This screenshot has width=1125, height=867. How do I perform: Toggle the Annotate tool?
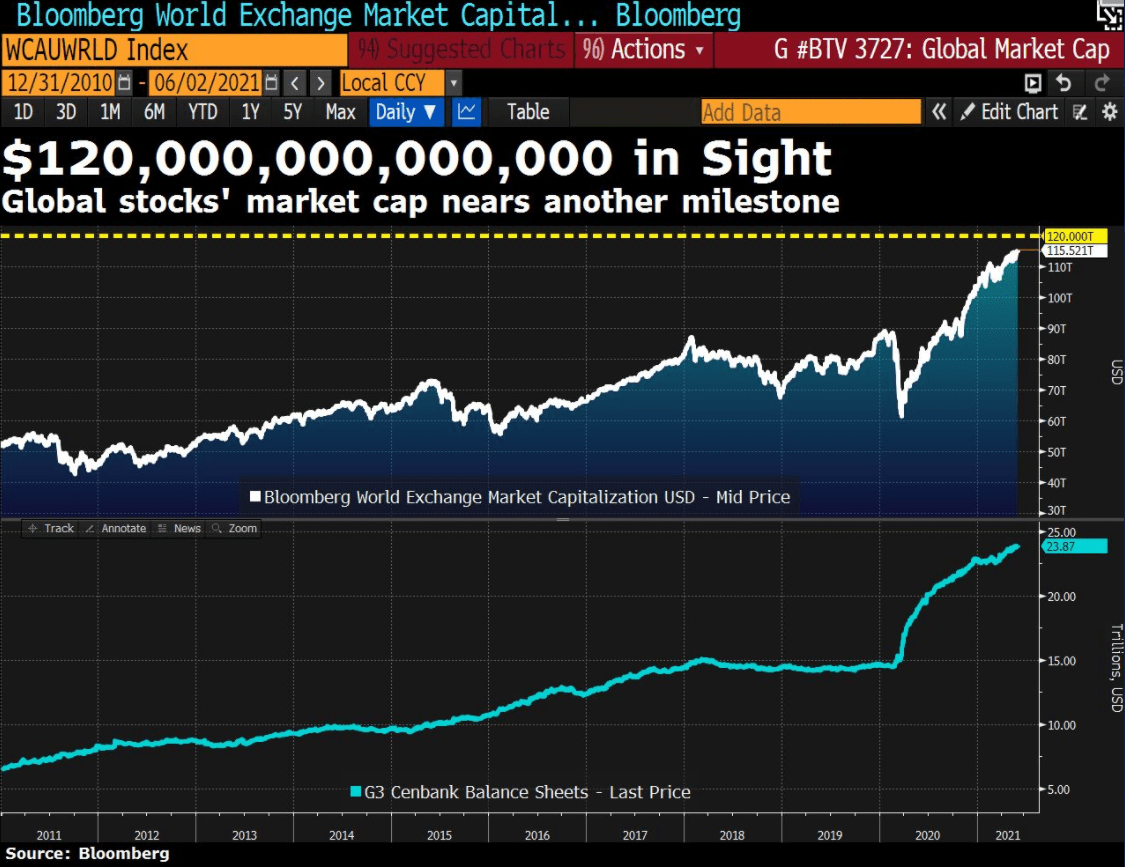(116, 528)
